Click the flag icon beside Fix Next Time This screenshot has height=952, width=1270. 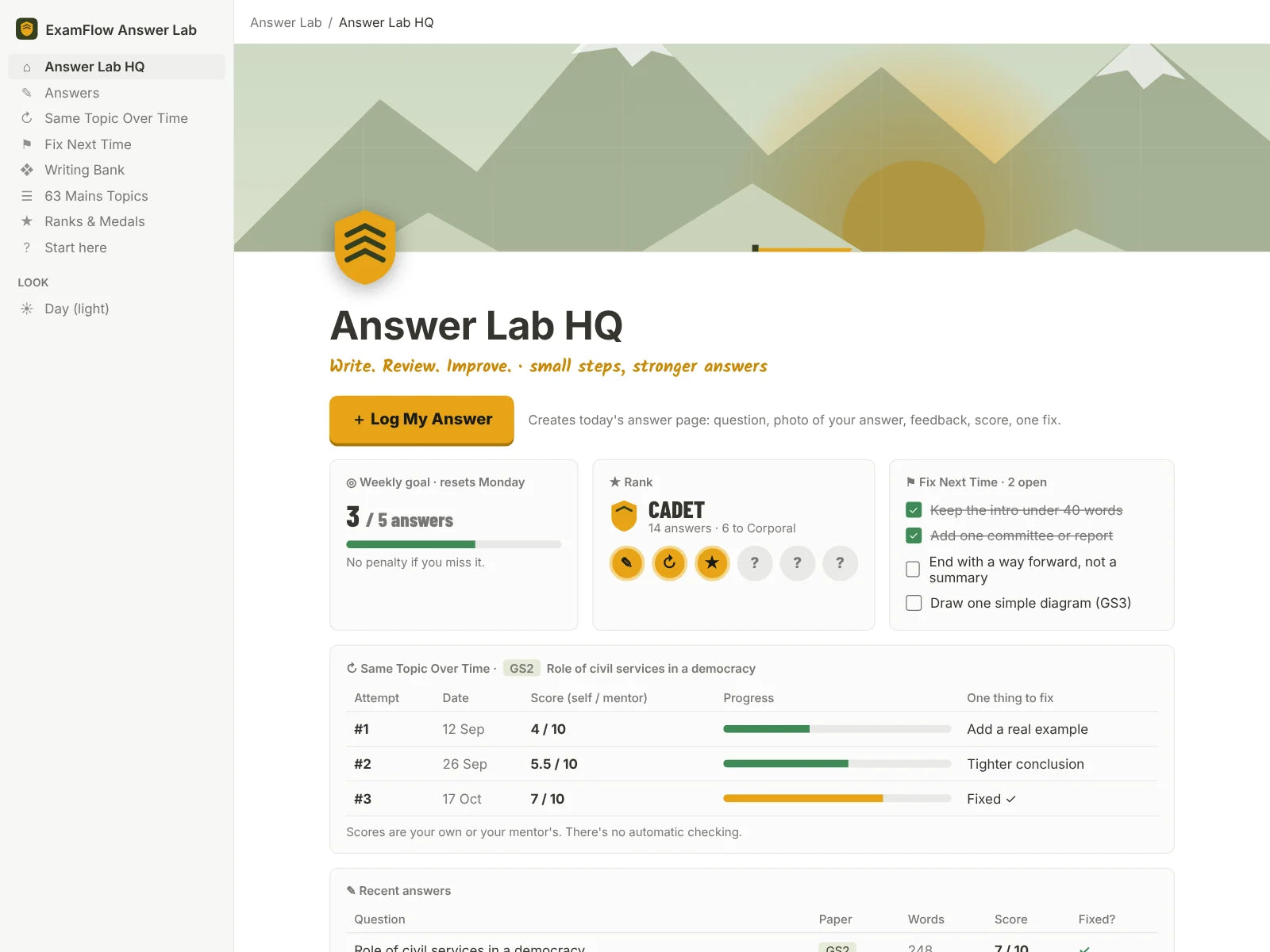[x=27, y=144]
